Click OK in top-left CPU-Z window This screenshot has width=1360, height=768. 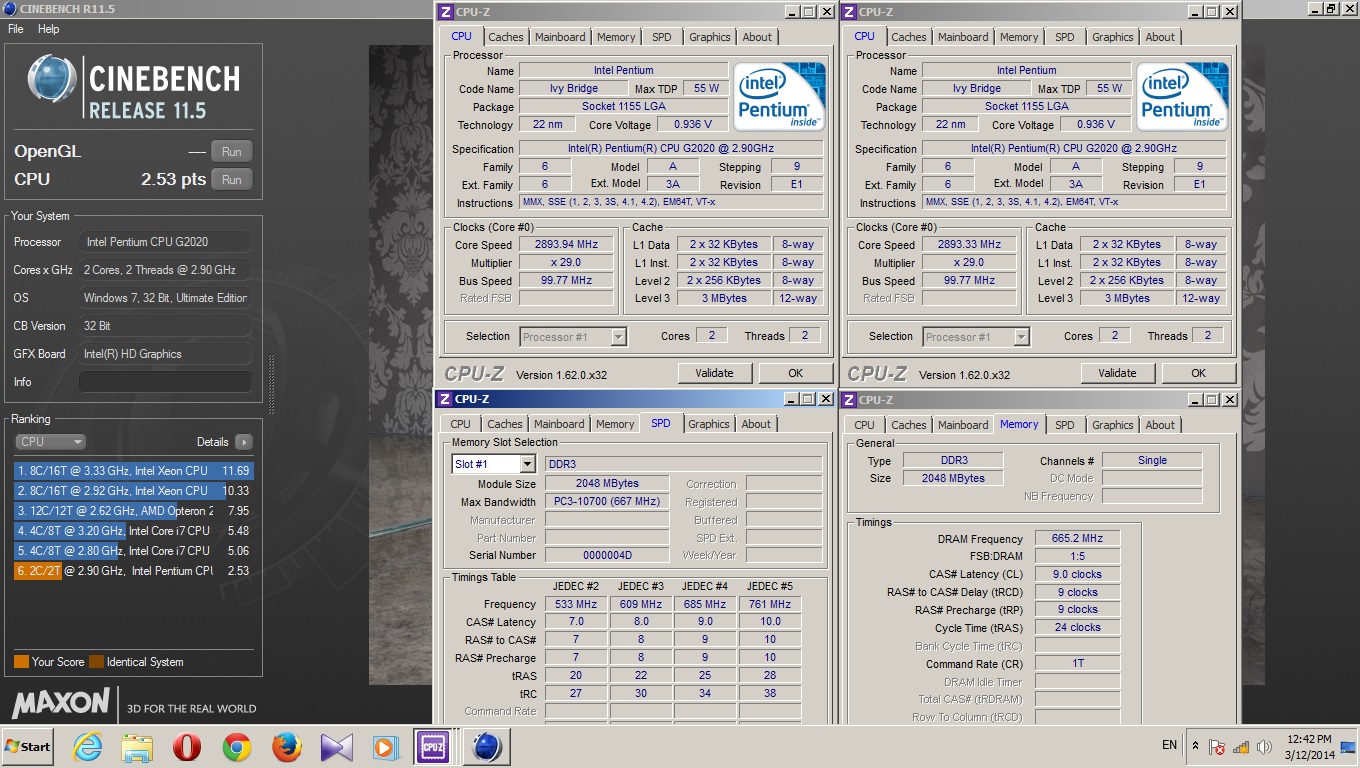coord(795,373)
